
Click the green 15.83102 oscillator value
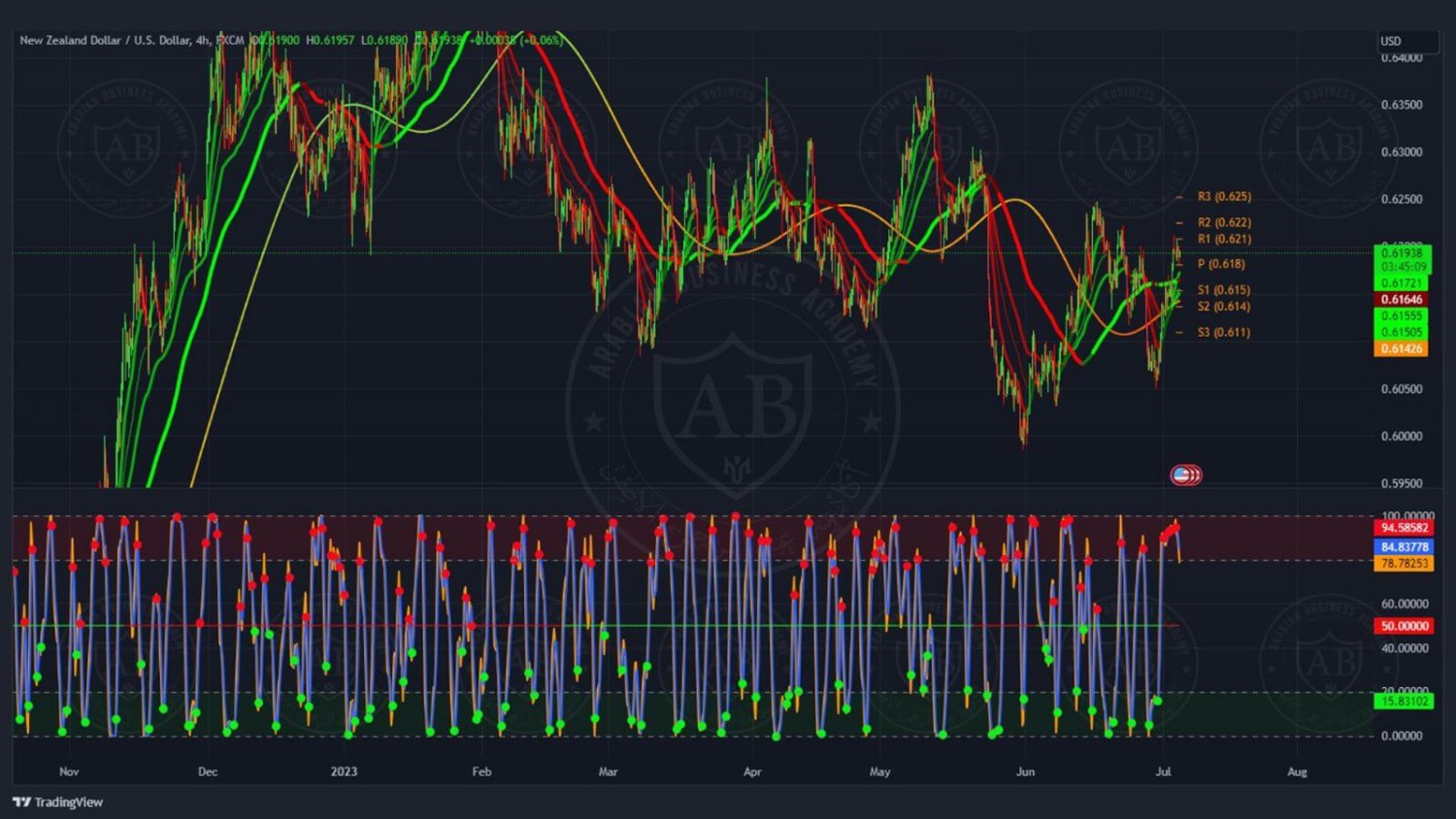click(1405, 701)
